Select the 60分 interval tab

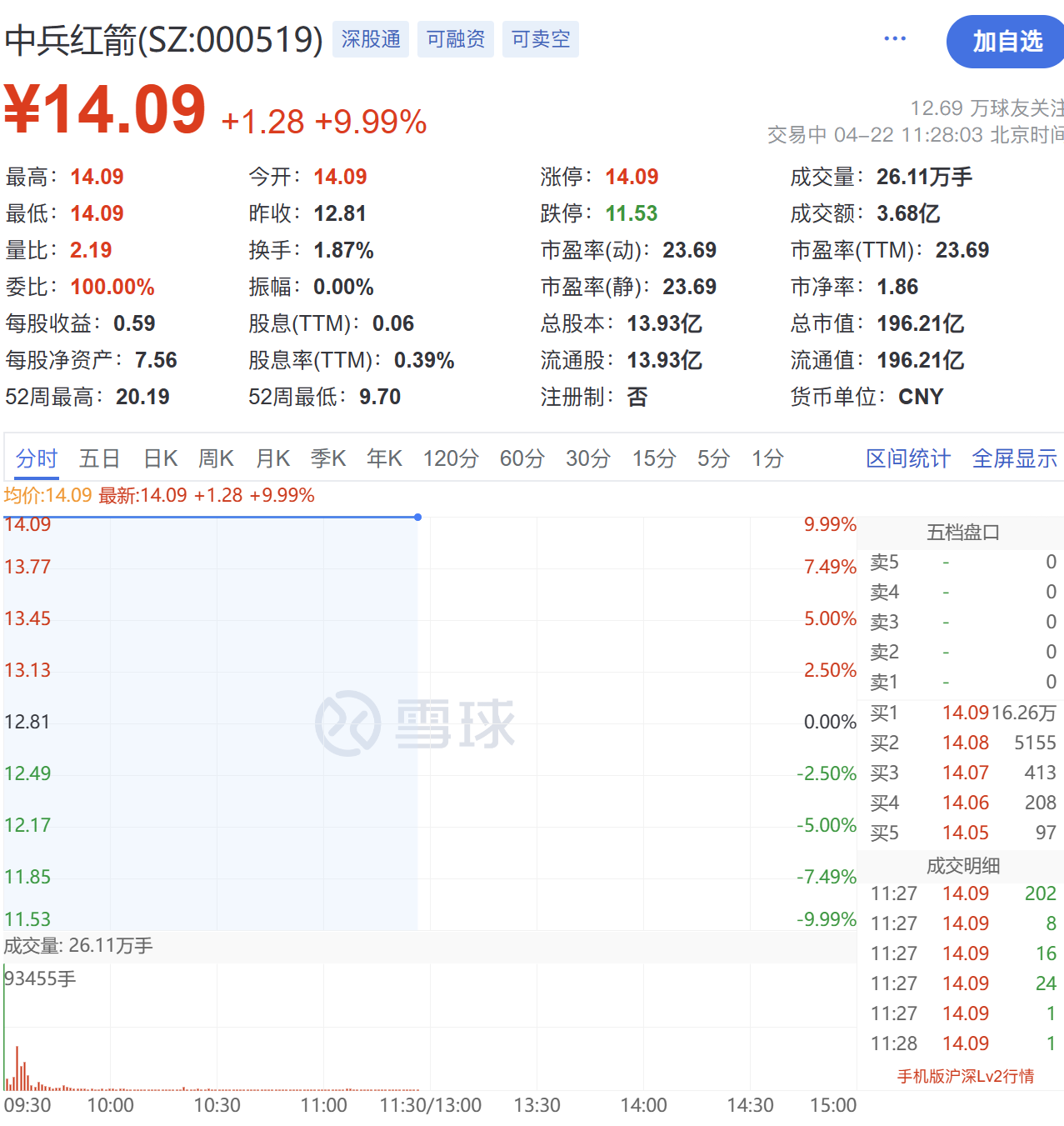point(522,458)
